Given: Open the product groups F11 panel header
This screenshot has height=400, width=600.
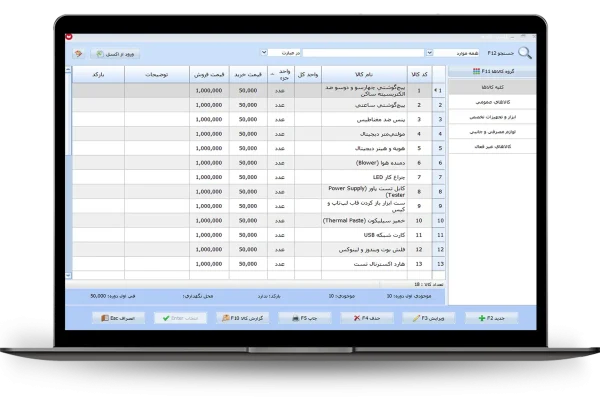Looking at the screenshot, I should (492, 71).
